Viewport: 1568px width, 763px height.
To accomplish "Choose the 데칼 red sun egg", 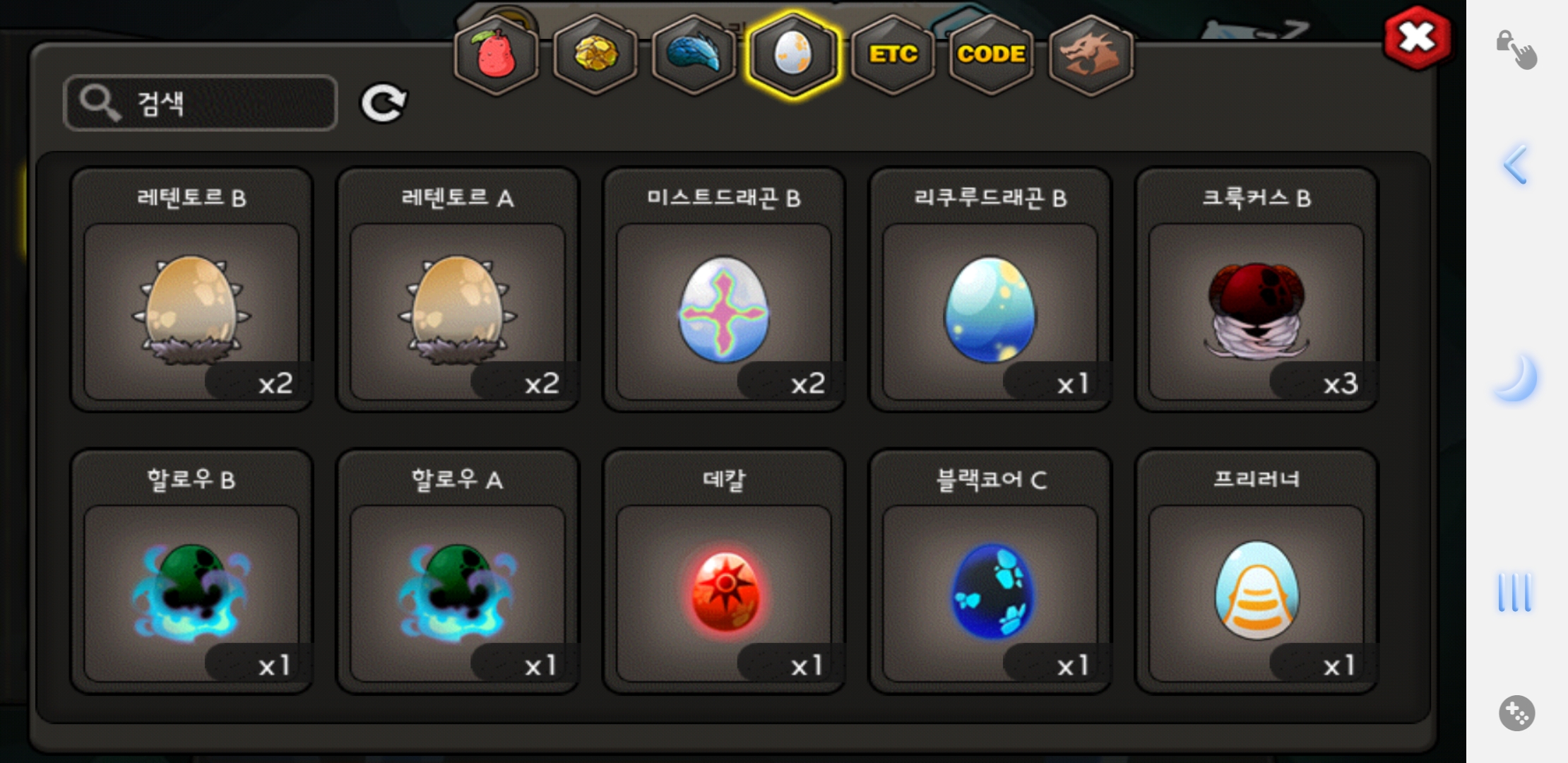I will 724,572.
